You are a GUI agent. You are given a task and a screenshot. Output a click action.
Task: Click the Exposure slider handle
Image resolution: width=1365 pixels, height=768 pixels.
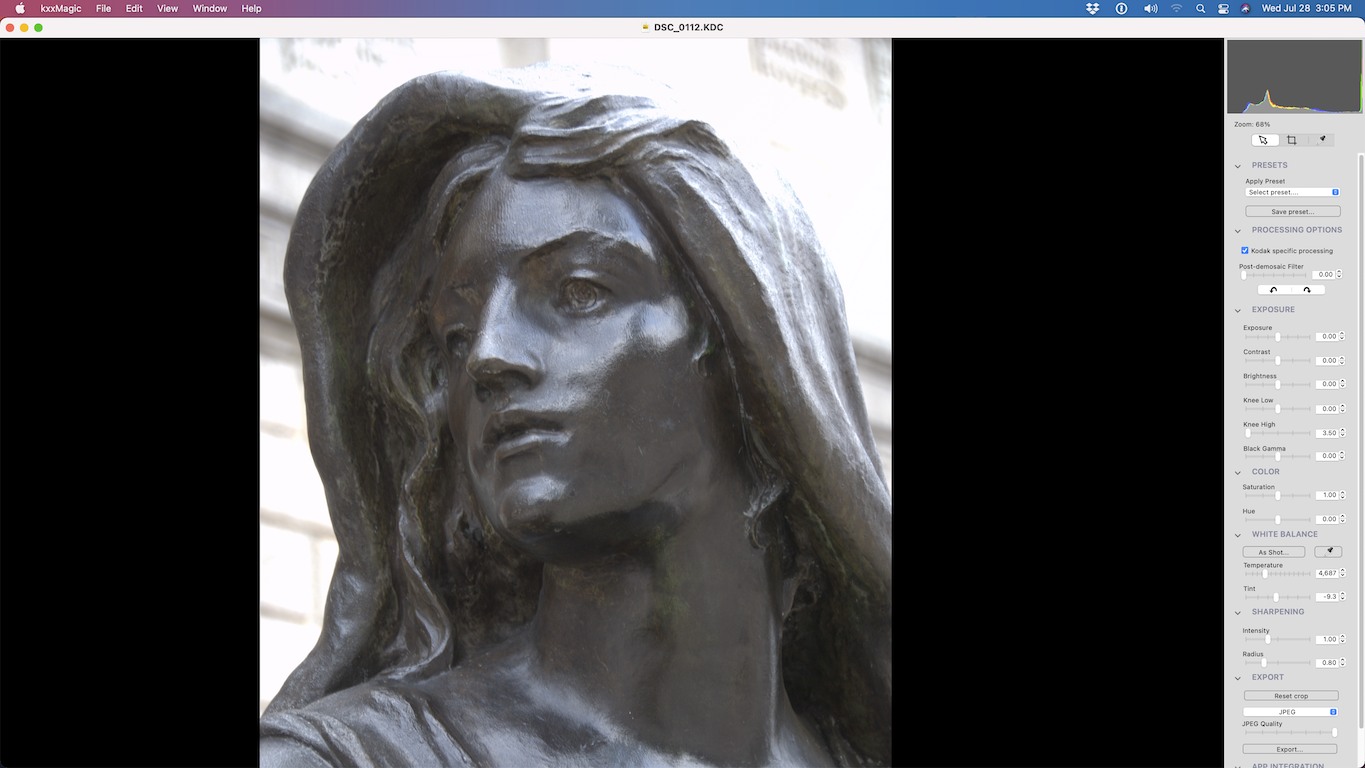(1278, 337)
